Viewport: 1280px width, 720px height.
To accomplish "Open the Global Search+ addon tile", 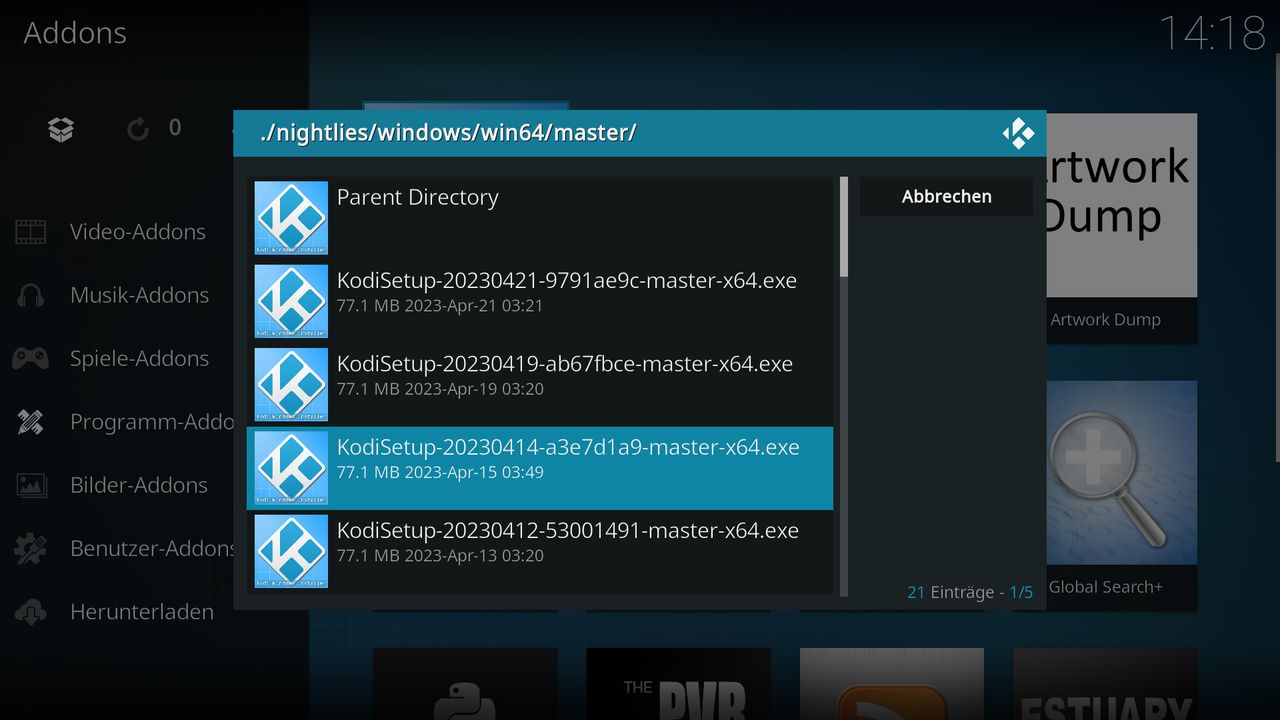I will click(x=1121, y=495).
